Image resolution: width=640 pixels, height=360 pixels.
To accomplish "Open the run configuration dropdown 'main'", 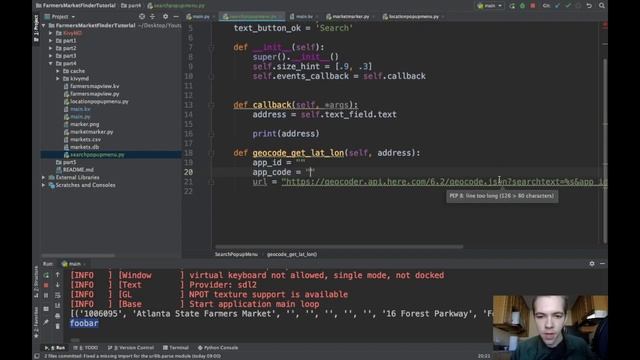I will [x=489, y=6].
